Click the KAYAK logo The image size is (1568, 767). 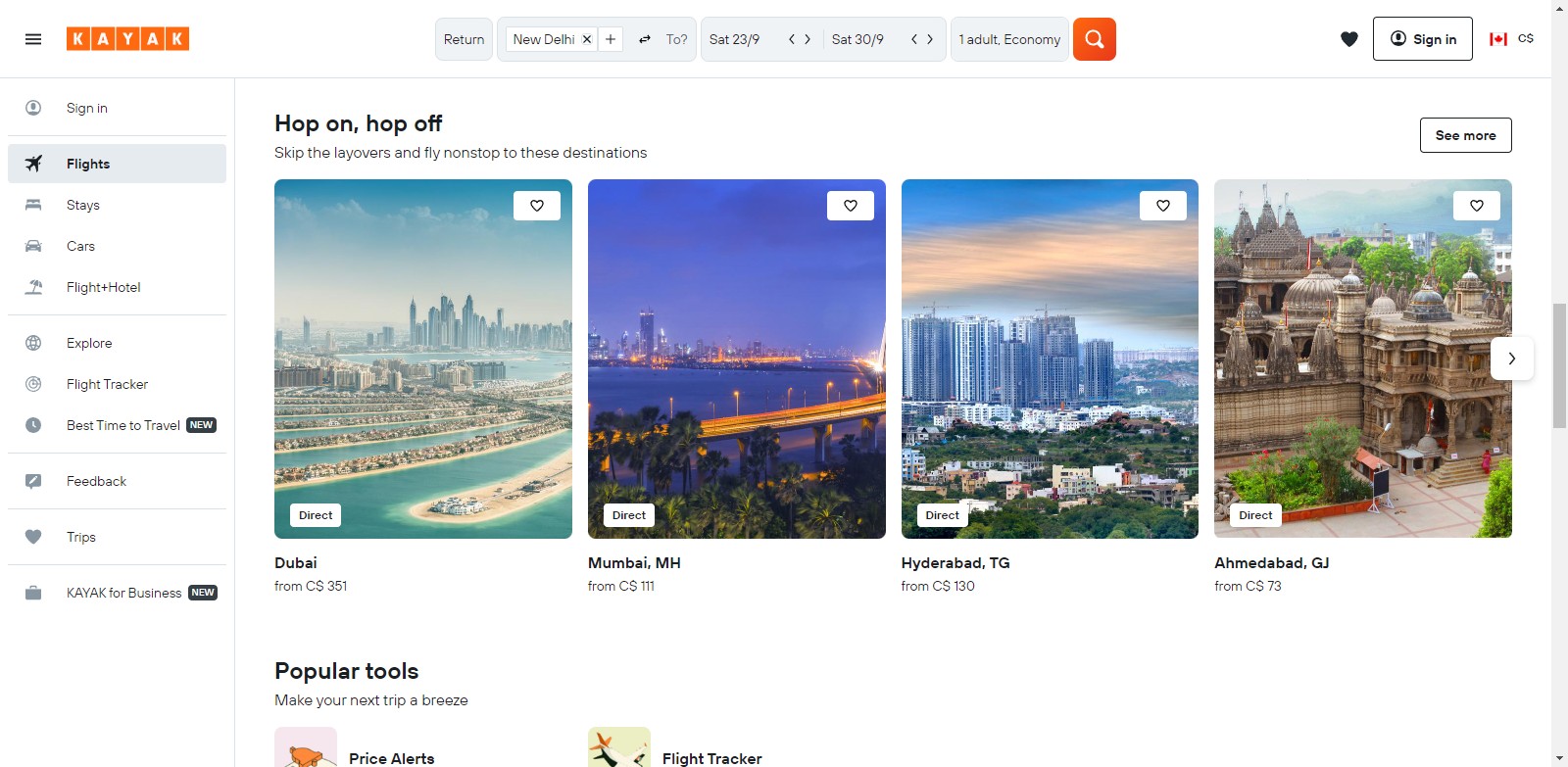click(x=127, y=39)
